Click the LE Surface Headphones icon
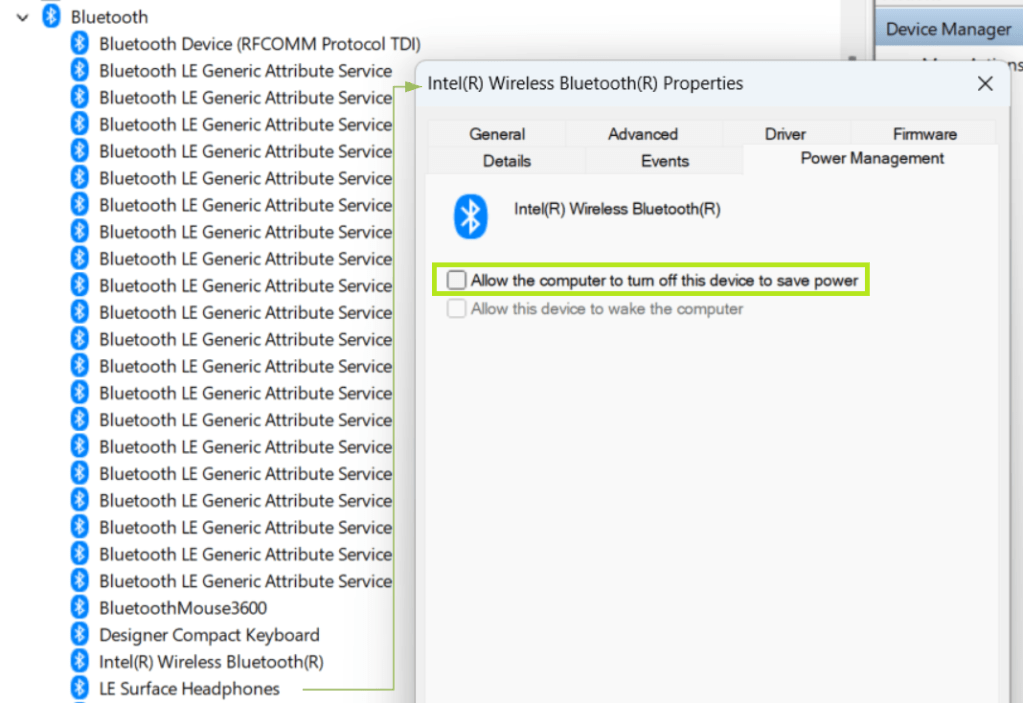This screenshot has width=1023, height=703. tap(80, 689)
